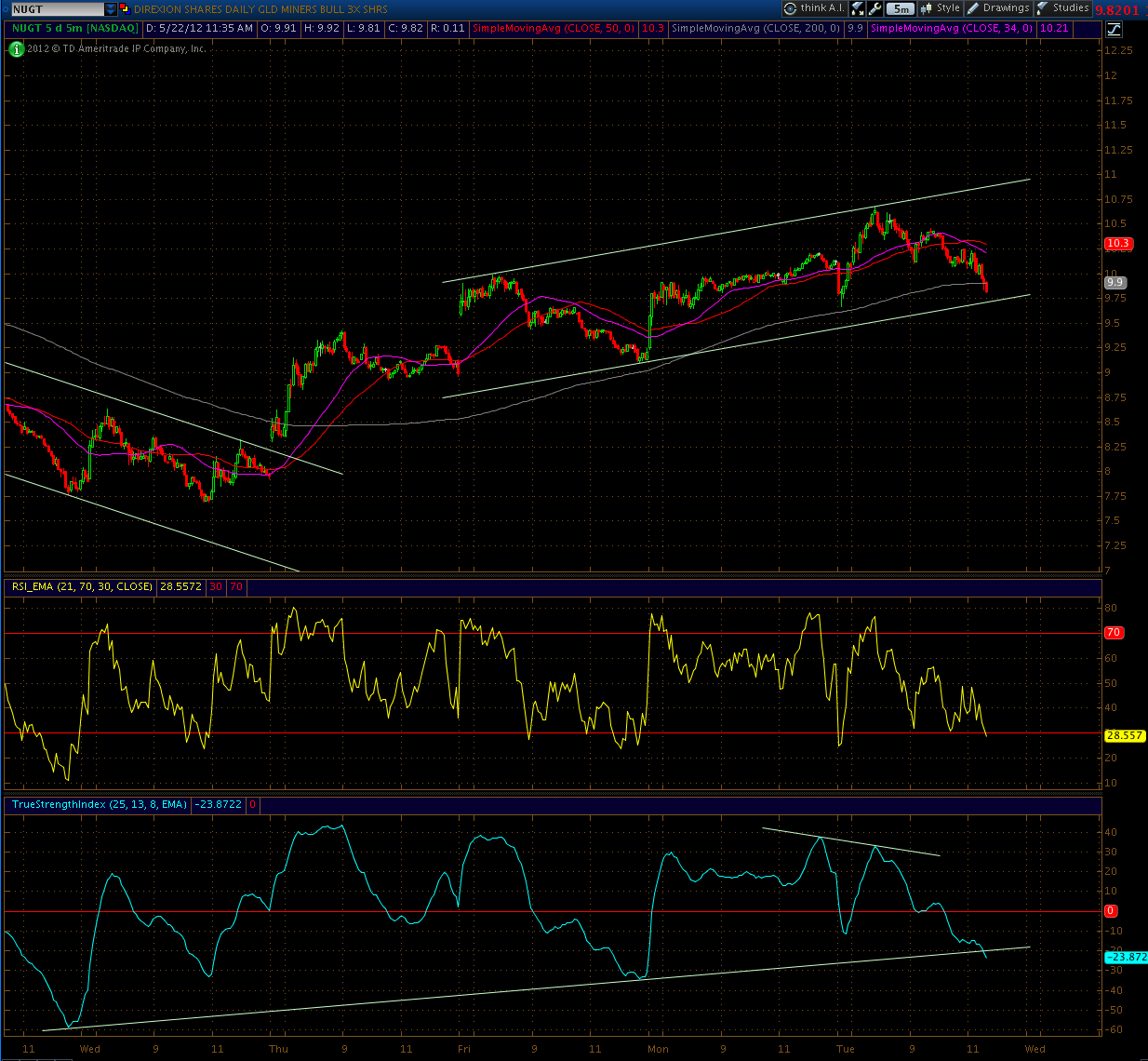Screen dimensions: 1148x1061
Task: Click the cyan -23.872 TSI axis bubble
Action: coord(1126,957)
